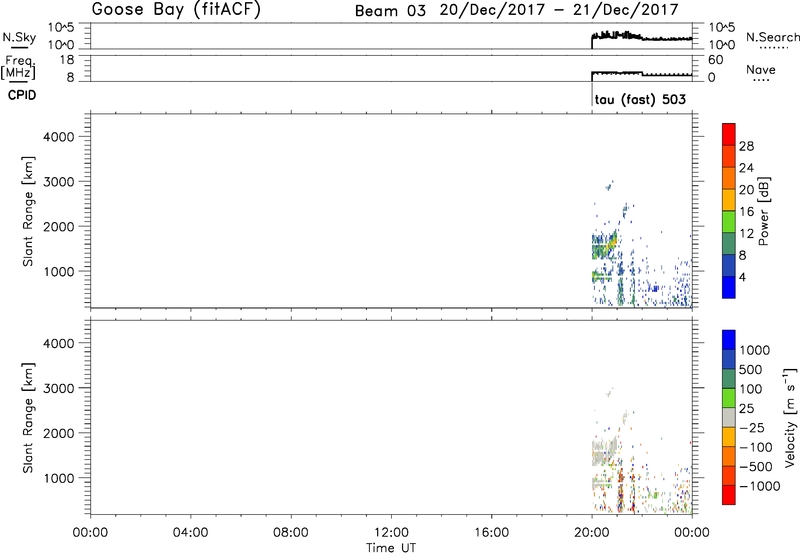Select the red top segment of power colorbar
This screenshot has height=554, width=800.
[729, 134]
